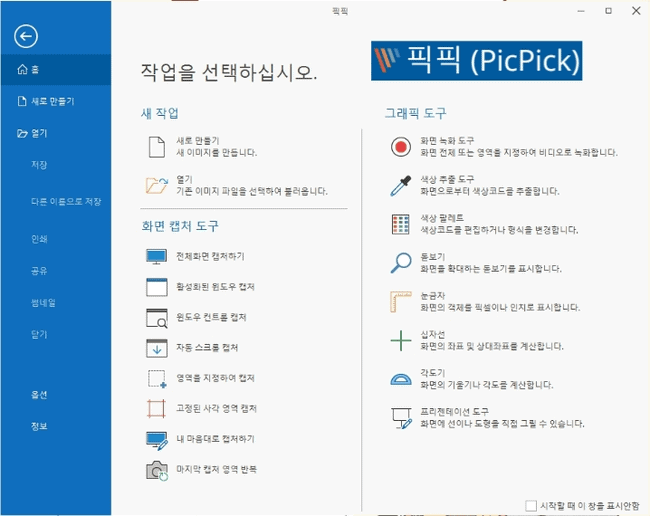Click the blank page icon for 새로 만들기
The image size is (650, 516).
[x=157, y=147]
